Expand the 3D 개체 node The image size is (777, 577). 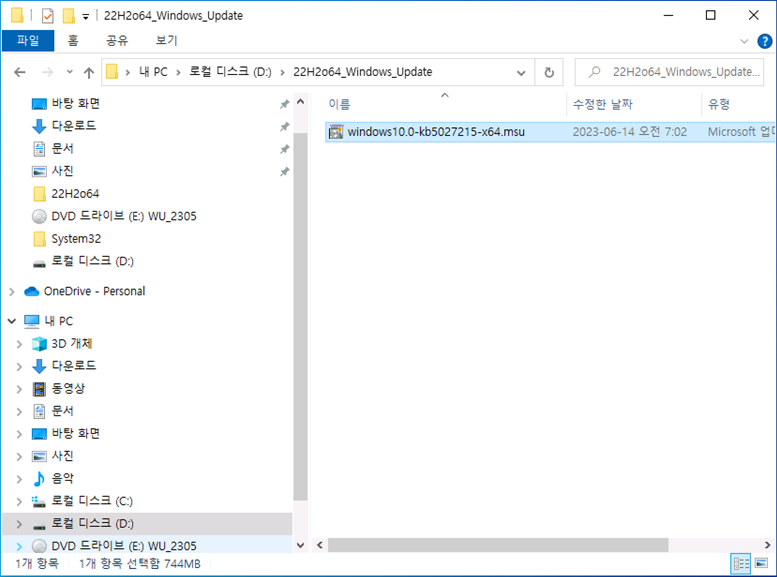pyautogui.click(x=19, y=344)
